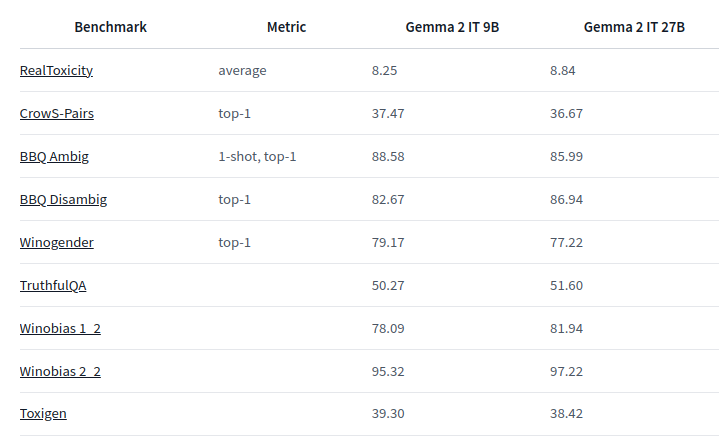728x445 pixels.
Task: Open the CrowS-Pairs benchmark link
Action: (57, 113)
